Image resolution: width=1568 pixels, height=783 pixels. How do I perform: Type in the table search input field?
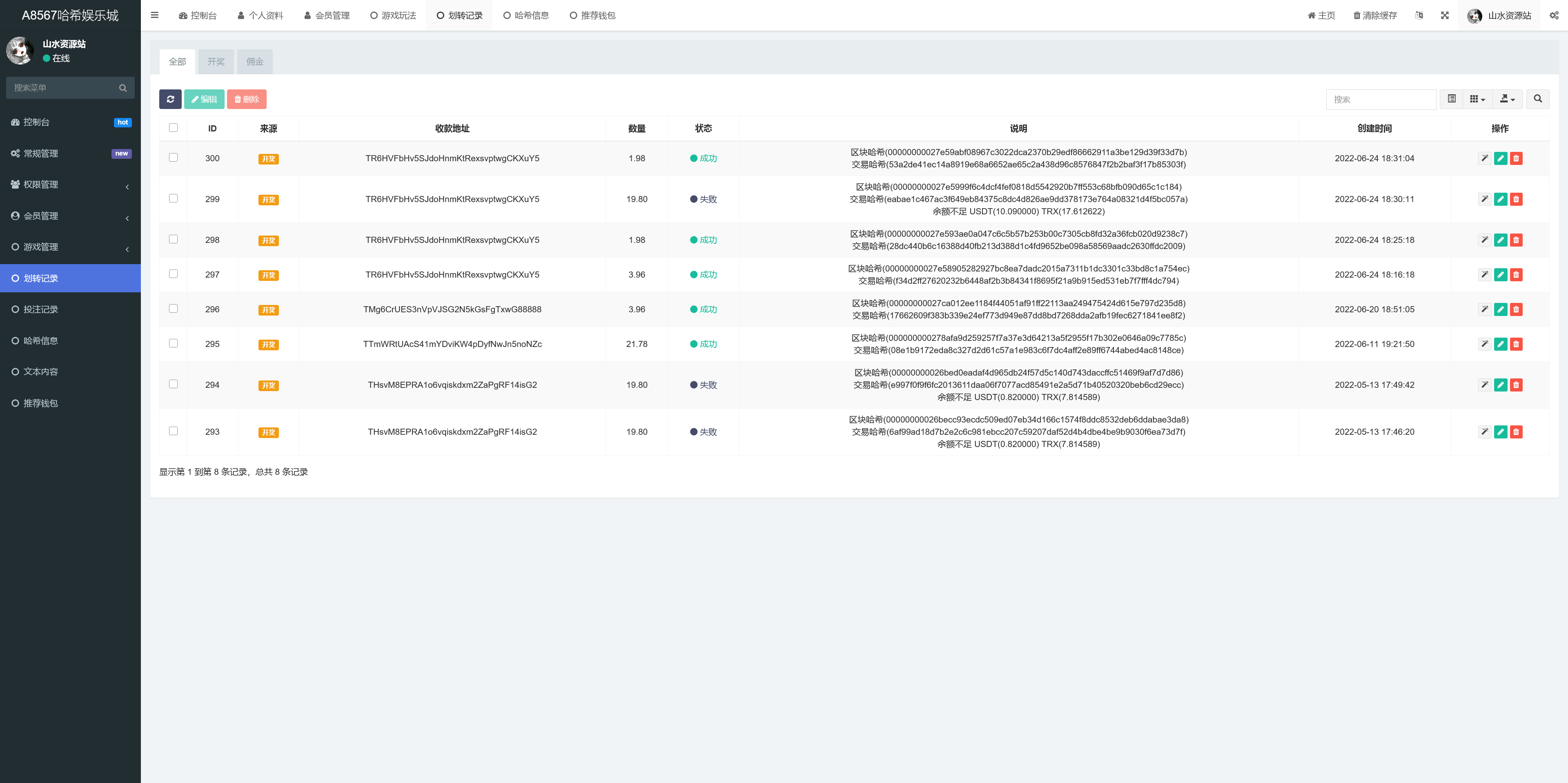(x=1382, y=98)
